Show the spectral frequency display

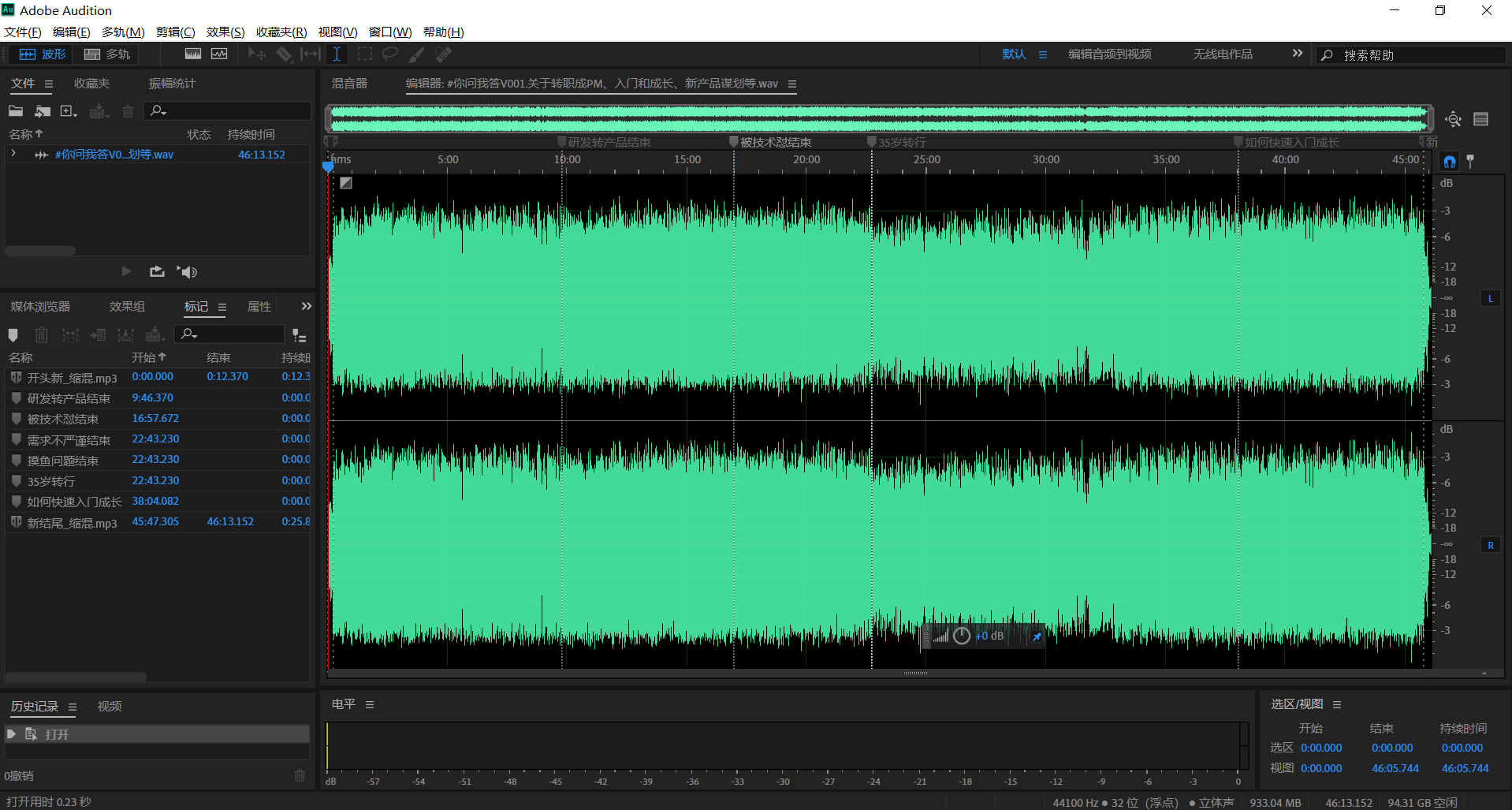(x=193, y=54)
